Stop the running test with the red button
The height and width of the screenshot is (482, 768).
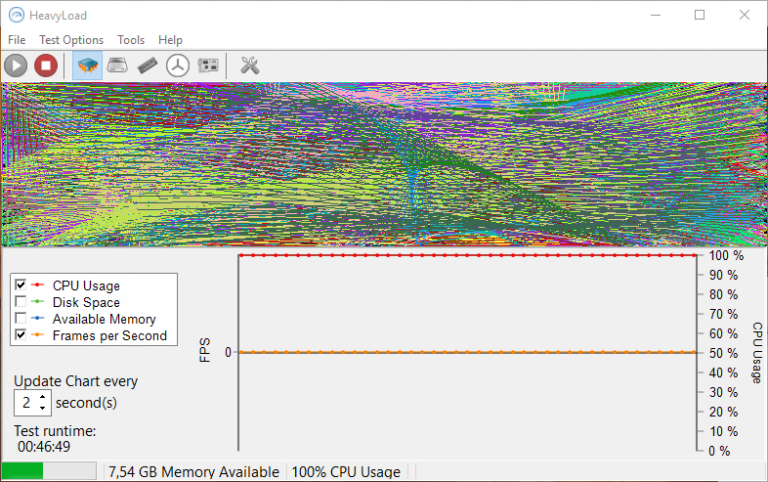click(x=45, y=66)
